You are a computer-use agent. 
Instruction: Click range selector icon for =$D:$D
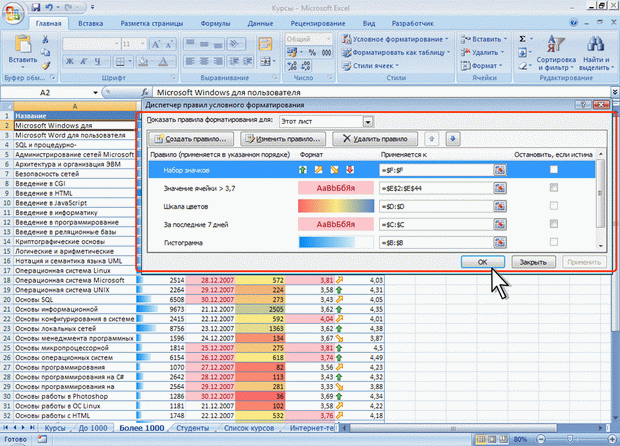[500, 206]
